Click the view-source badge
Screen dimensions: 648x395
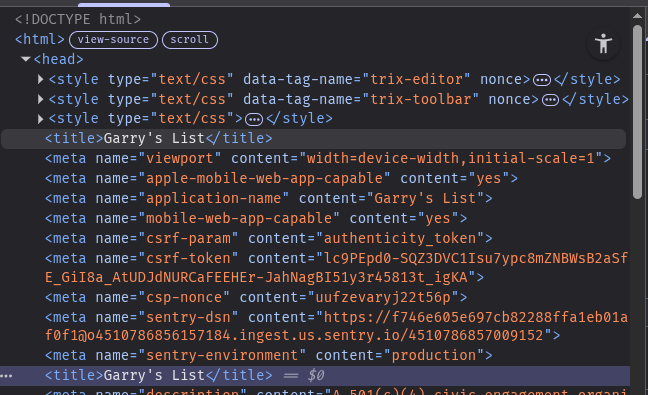(x=113, y=40)
